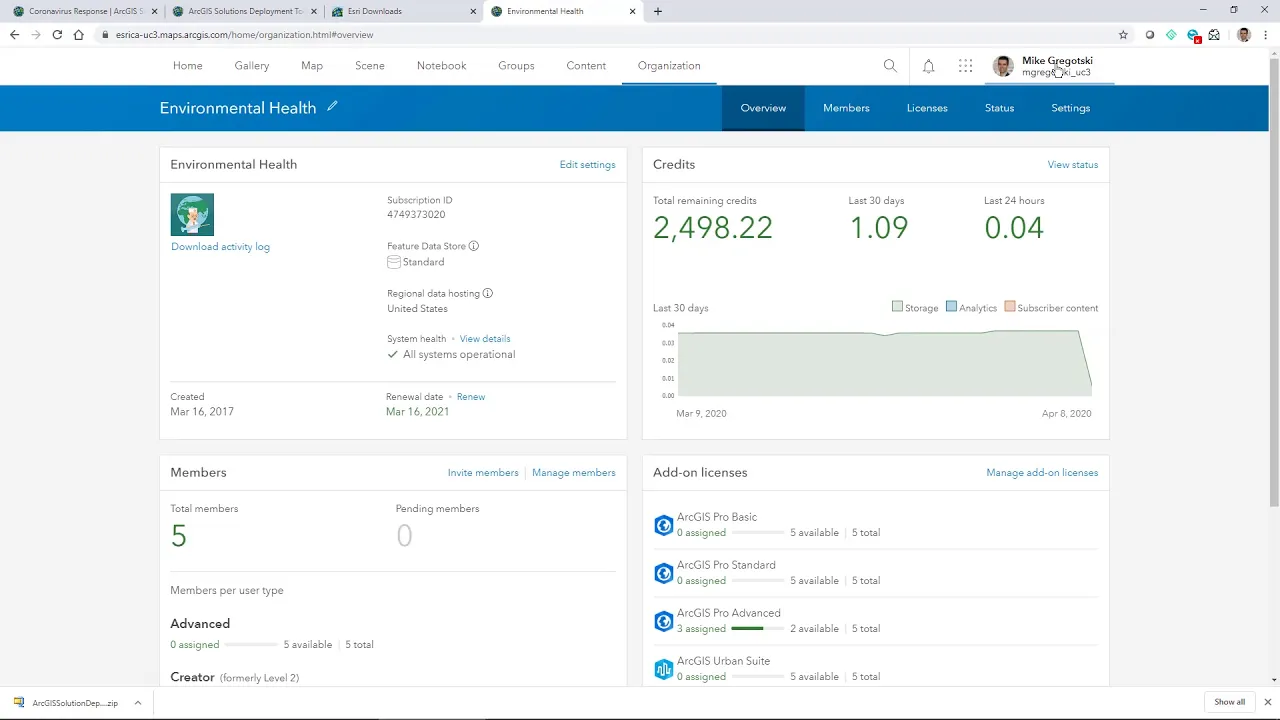Open Scene navigation item
The image size is (1280, 720).
point(370,66)
